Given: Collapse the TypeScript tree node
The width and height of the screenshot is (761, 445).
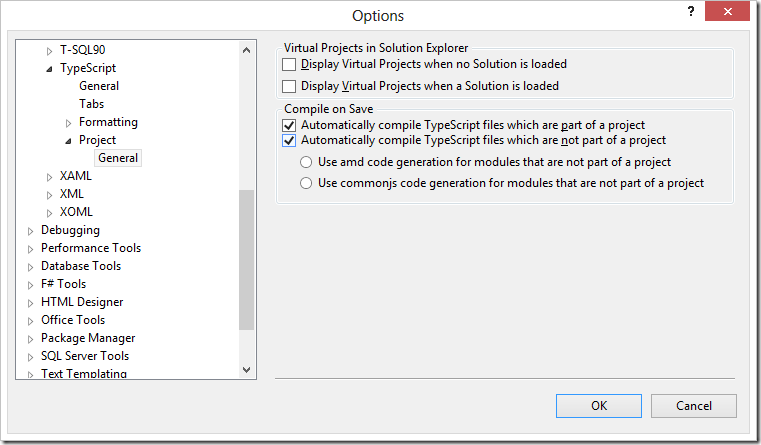Looking at the screenshot, I should [51, 69].
